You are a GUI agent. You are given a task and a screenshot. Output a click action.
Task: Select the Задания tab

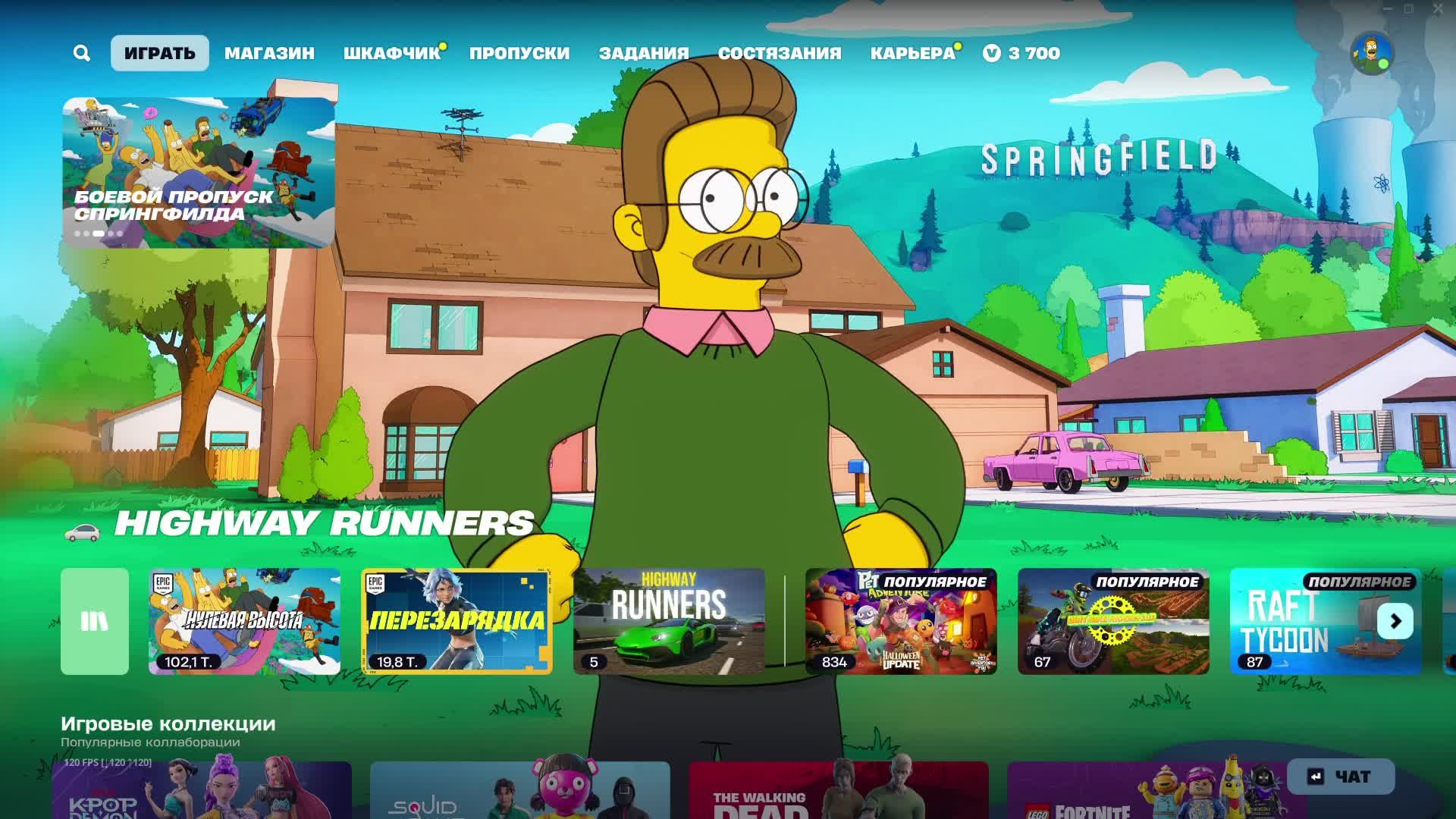[644, 53]
